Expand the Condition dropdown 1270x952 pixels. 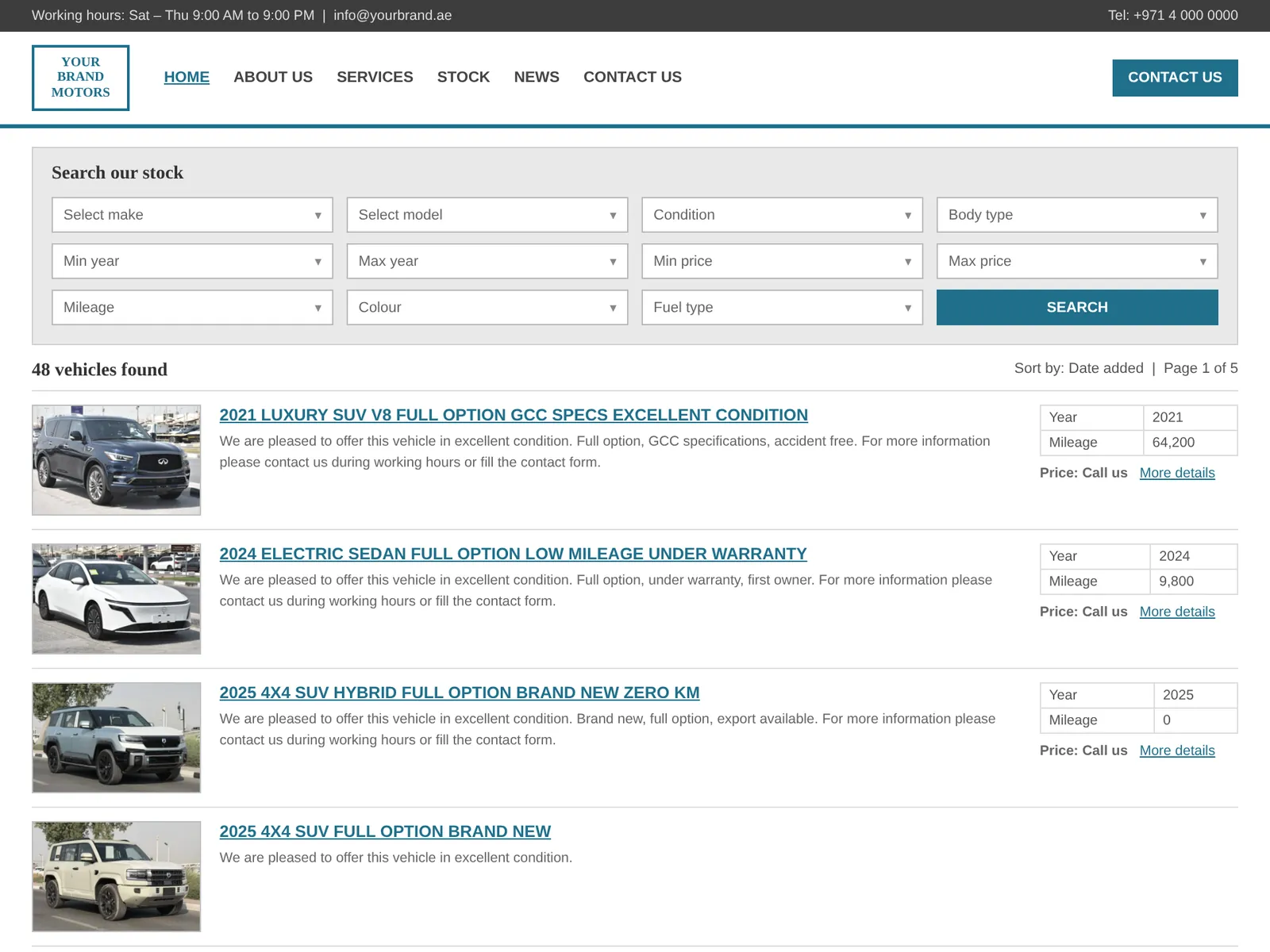[x=782, y=215]
